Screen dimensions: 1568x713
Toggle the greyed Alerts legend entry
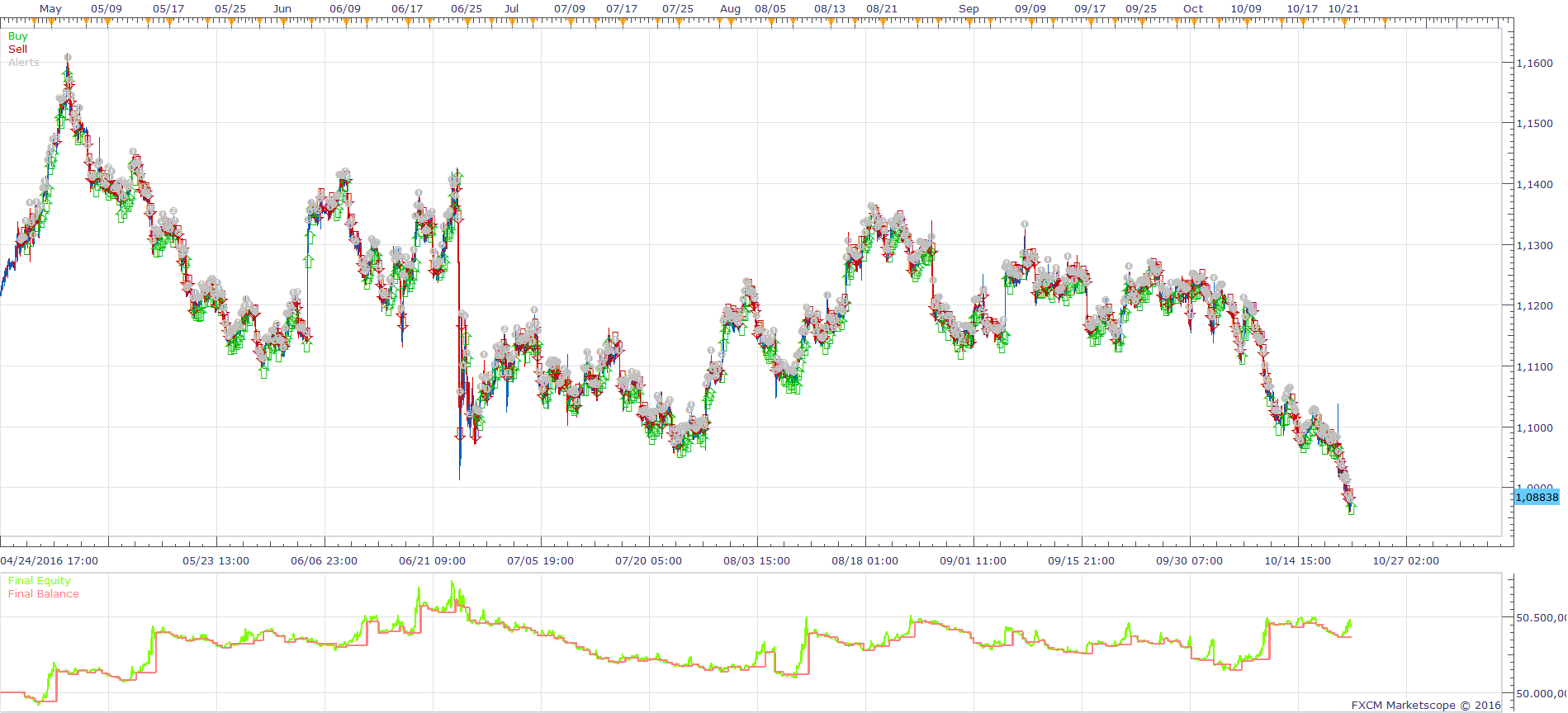[24, 63]
